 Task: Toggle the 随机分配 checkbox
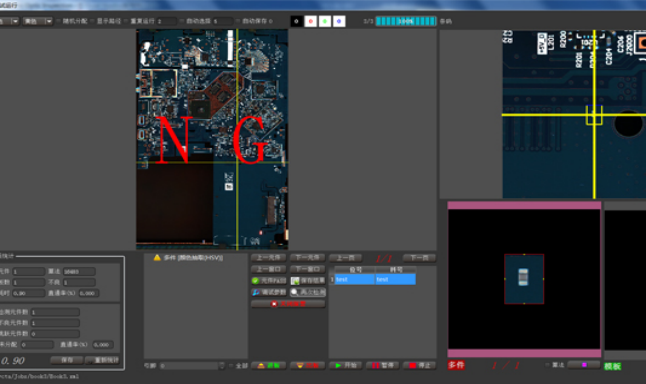tap(59, 21)
